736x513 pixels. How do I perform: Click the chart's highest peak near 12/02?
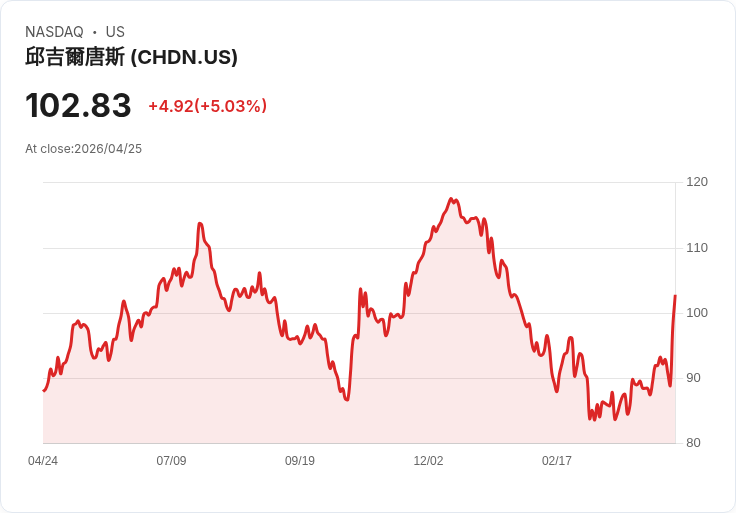[x=451, y=199]
